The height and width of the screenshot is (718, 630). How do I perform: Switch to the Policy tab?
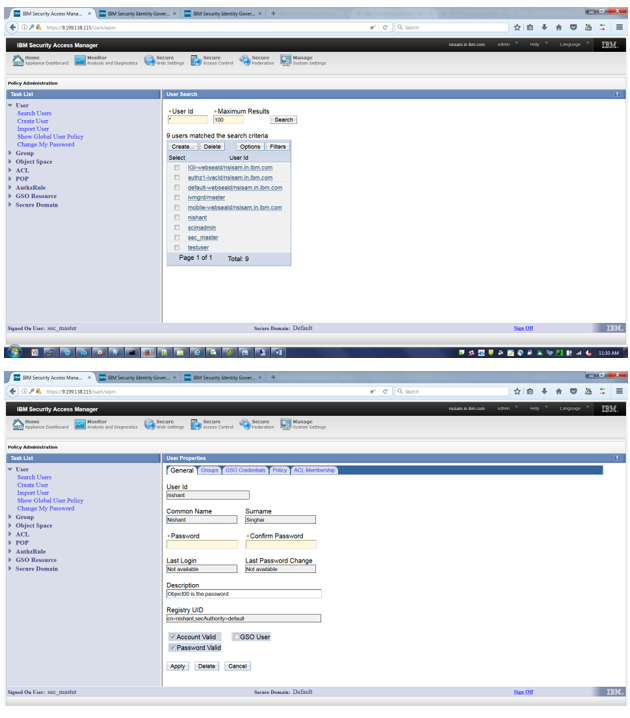tap(280, 470)
